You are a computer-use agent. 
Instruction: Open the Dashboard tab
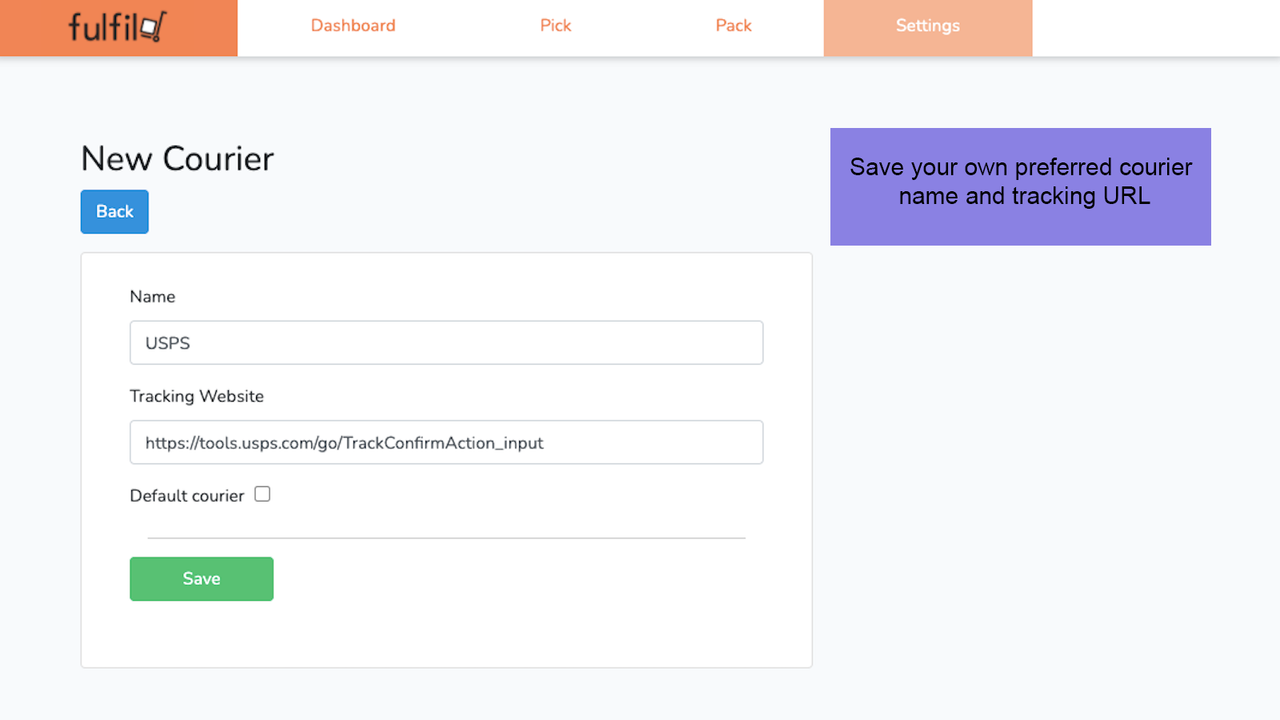click(x=353, y=26)
